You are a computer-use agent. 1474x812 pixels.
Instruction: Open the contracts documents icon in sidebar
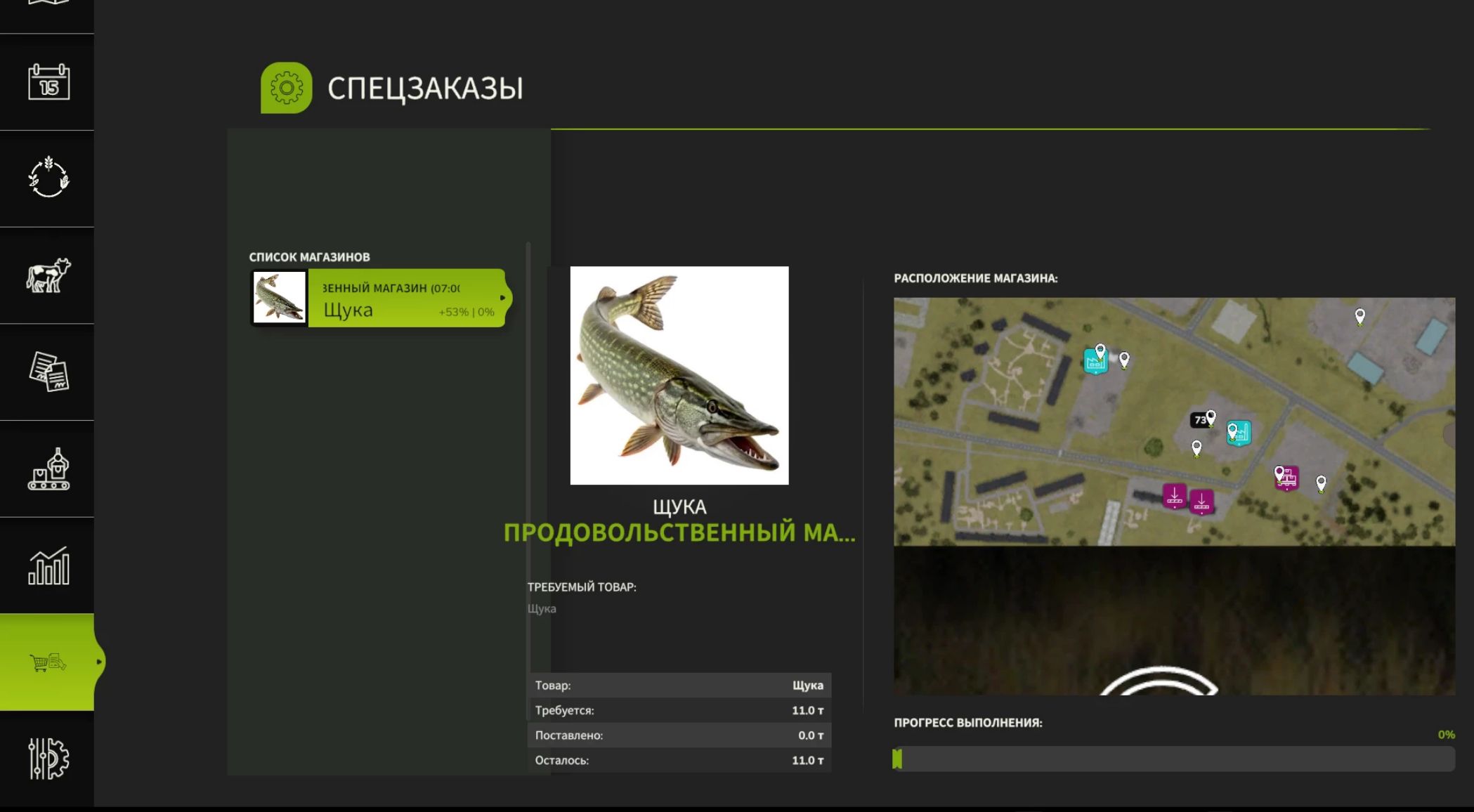(x=48, y=372)
